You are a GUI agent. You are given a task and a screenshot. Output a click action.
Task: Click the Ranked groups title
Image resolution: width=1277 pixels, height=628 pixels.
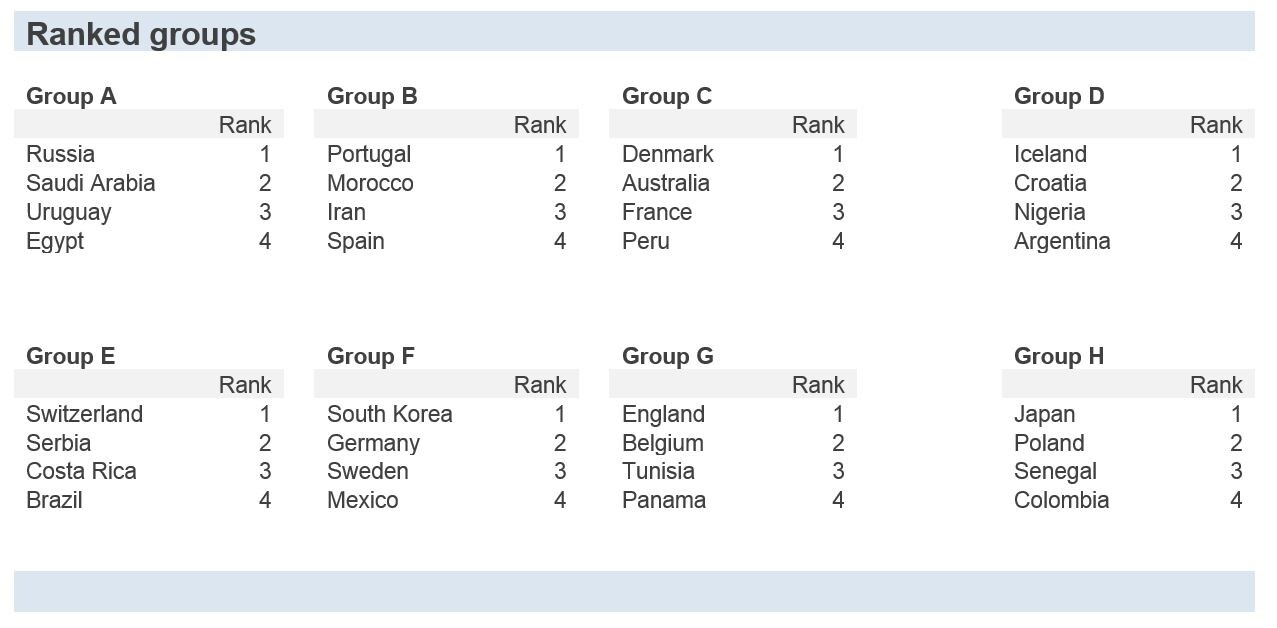(141, 34)
